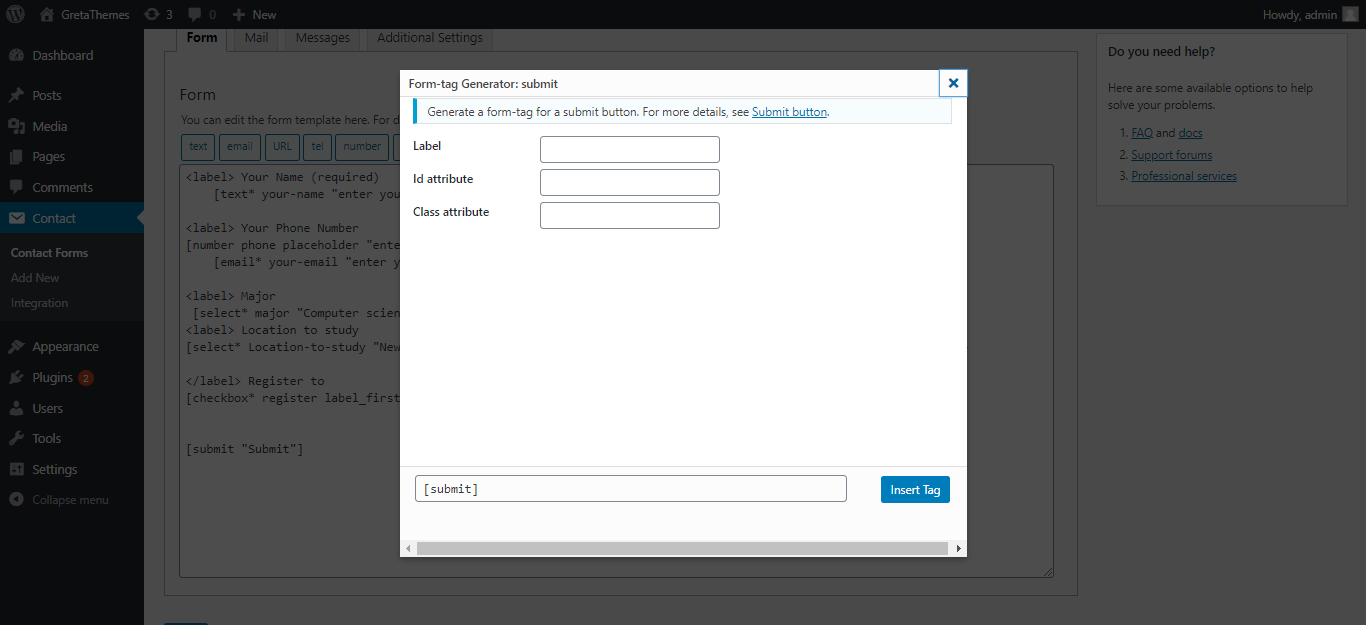Open the updates icon showing 3

158,14
